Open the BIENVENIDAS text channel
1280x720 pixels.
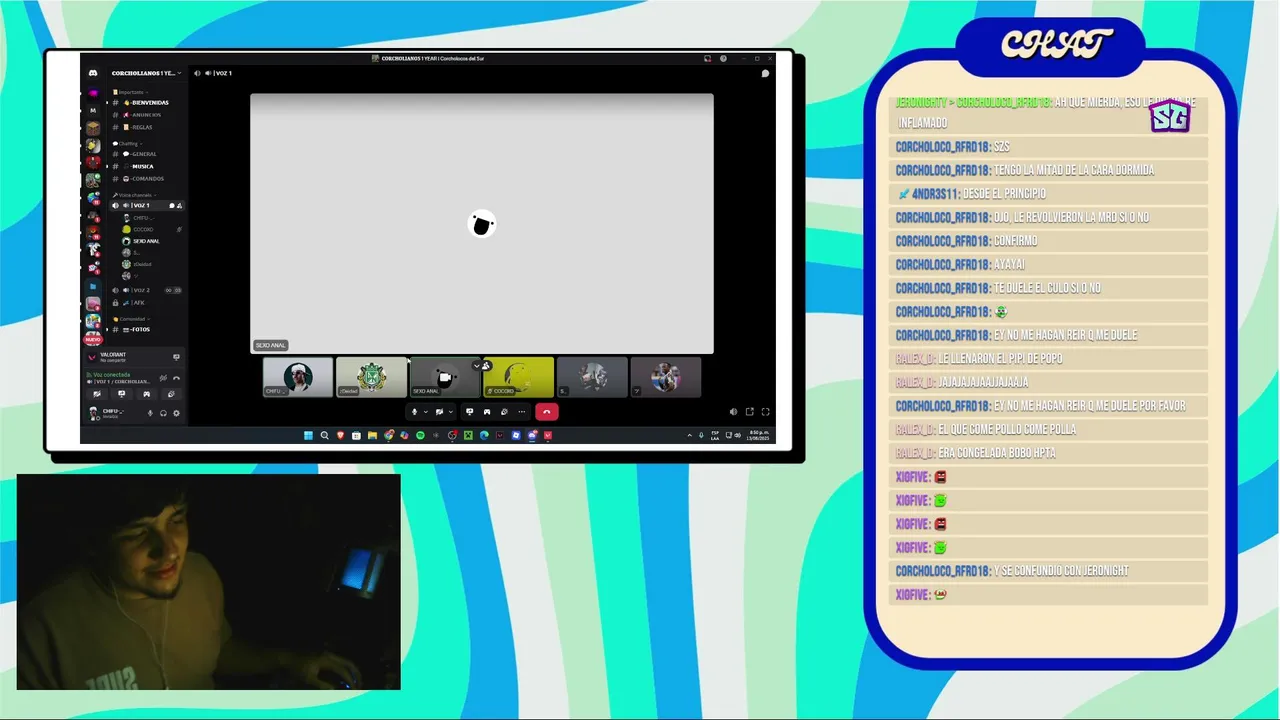click(147, 102)
